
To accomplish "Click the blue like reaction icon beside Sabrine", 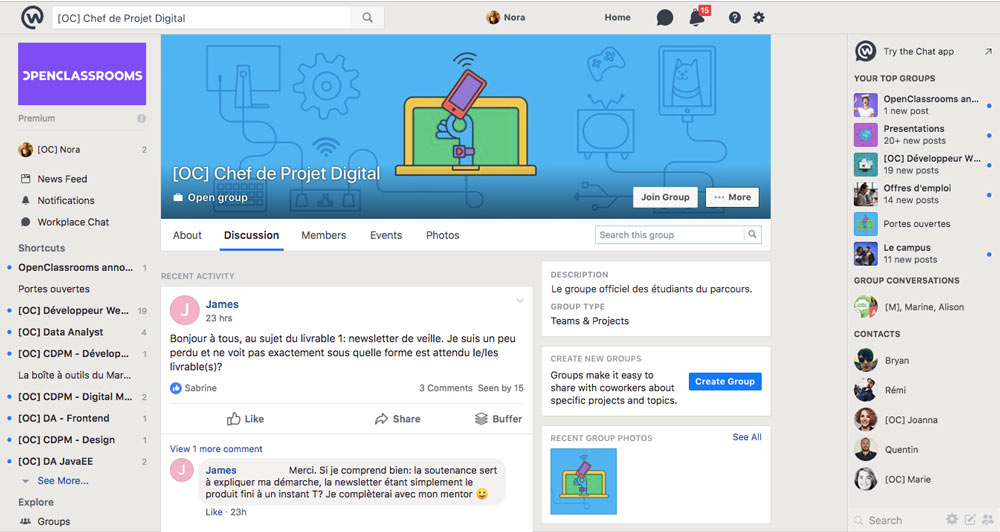I will pos(176,388).
